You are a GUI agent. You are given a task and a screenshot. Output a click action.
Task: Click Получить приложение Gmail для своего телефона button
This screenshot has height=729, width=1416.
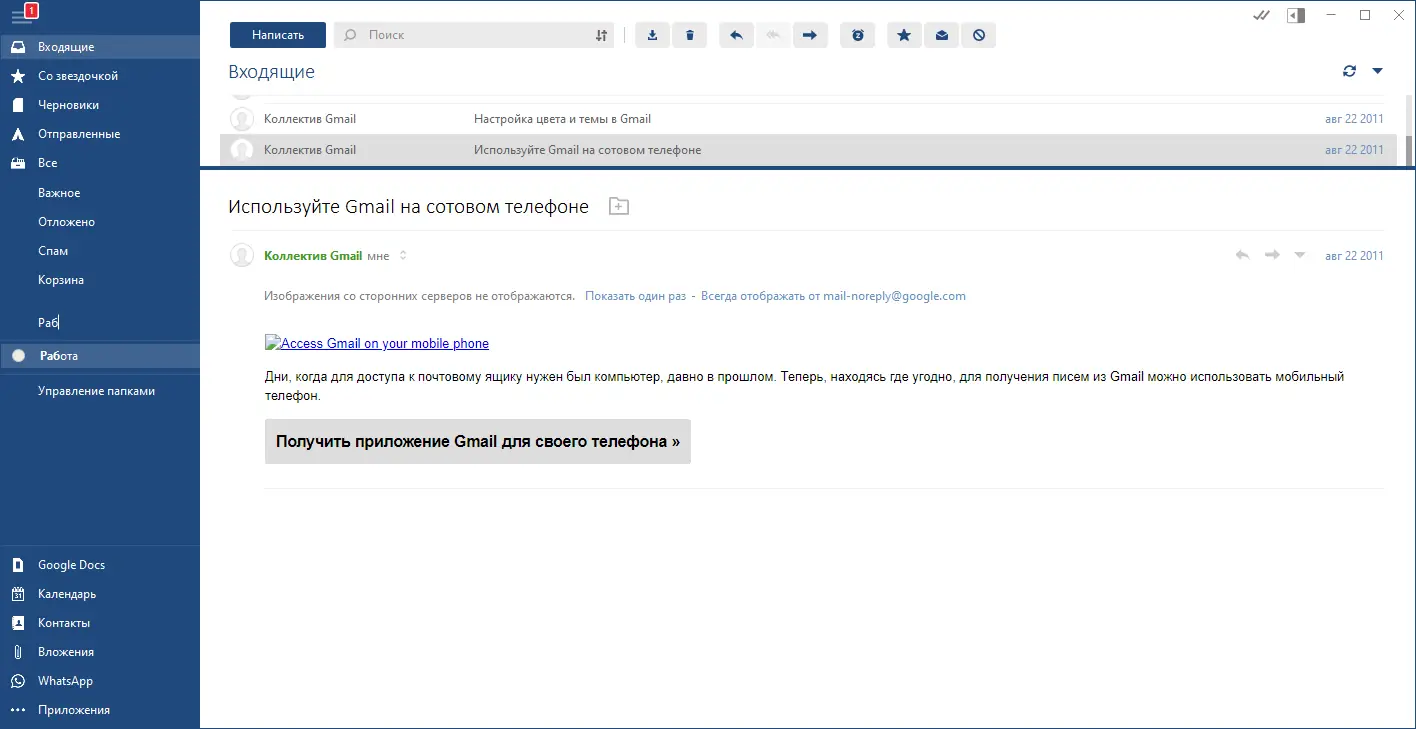pyautogui.click(x=478, y=442)
